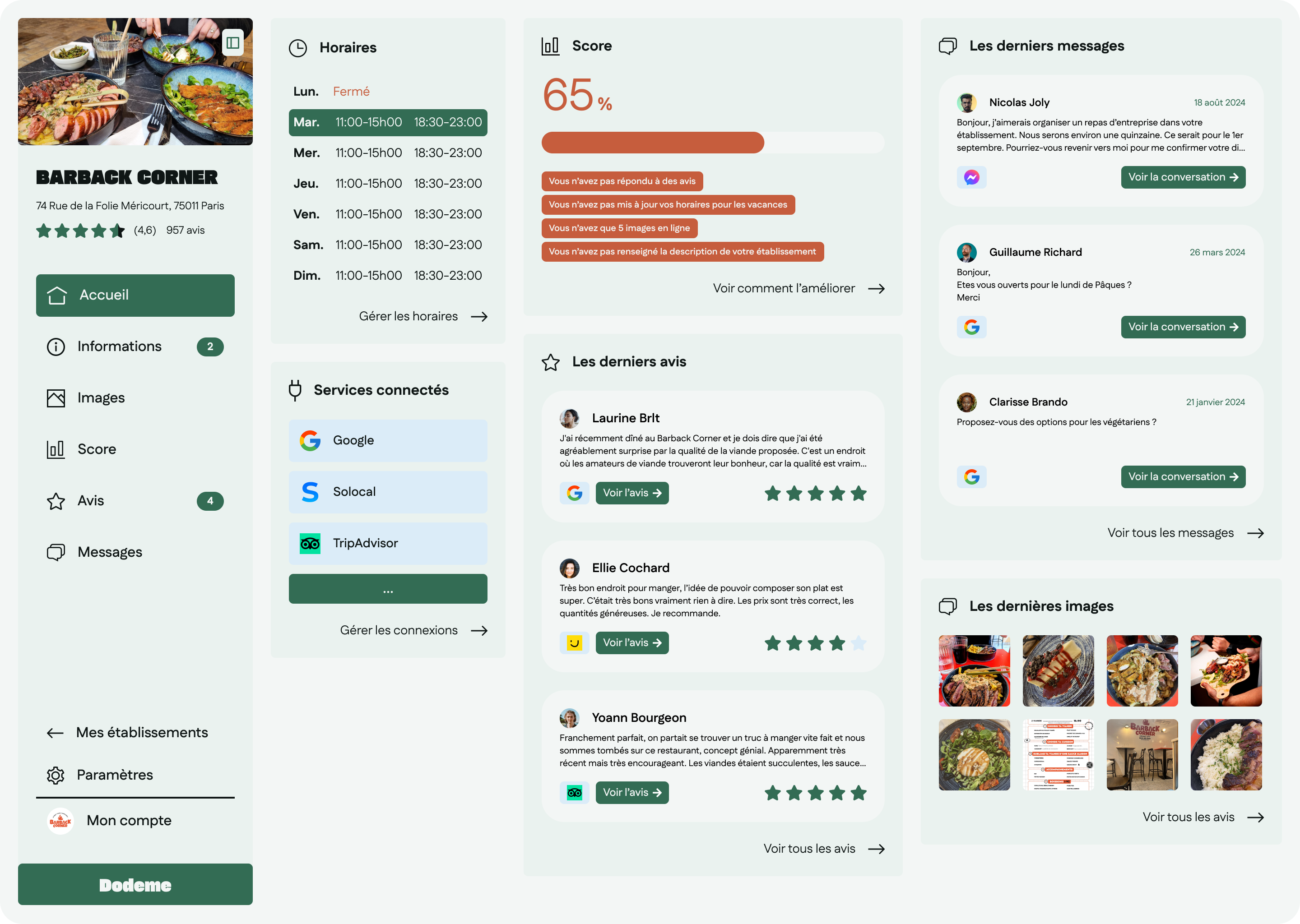Click the clock icon beside Horaires
Viewport: 1300px width, 924px height.
pyautogui.click(x=297, y=48)
